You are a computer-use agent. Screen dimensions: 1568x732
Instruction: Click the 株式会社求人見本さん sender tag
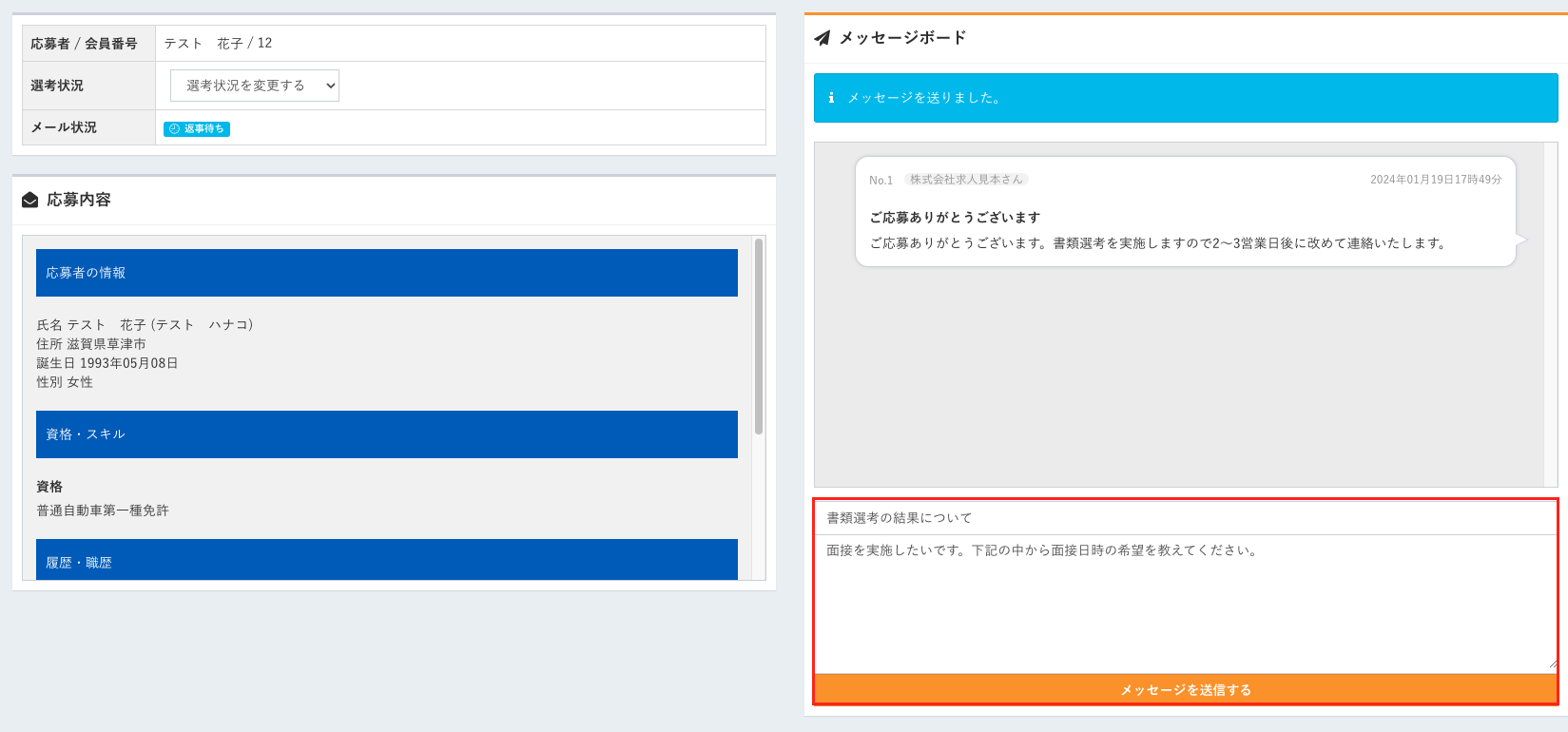(x=966, y=180)
